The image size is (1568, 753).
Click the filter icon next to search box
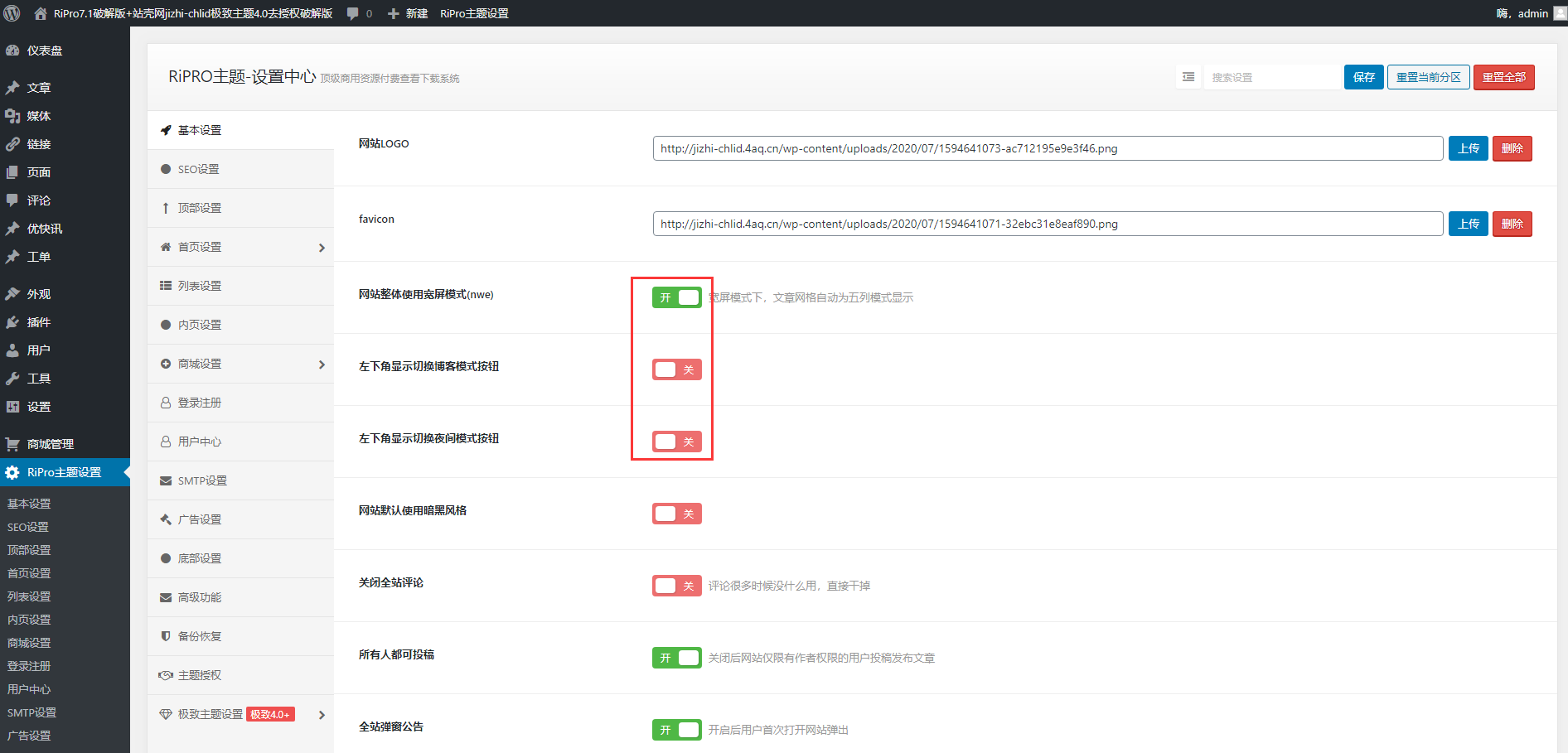point(1188,76)
